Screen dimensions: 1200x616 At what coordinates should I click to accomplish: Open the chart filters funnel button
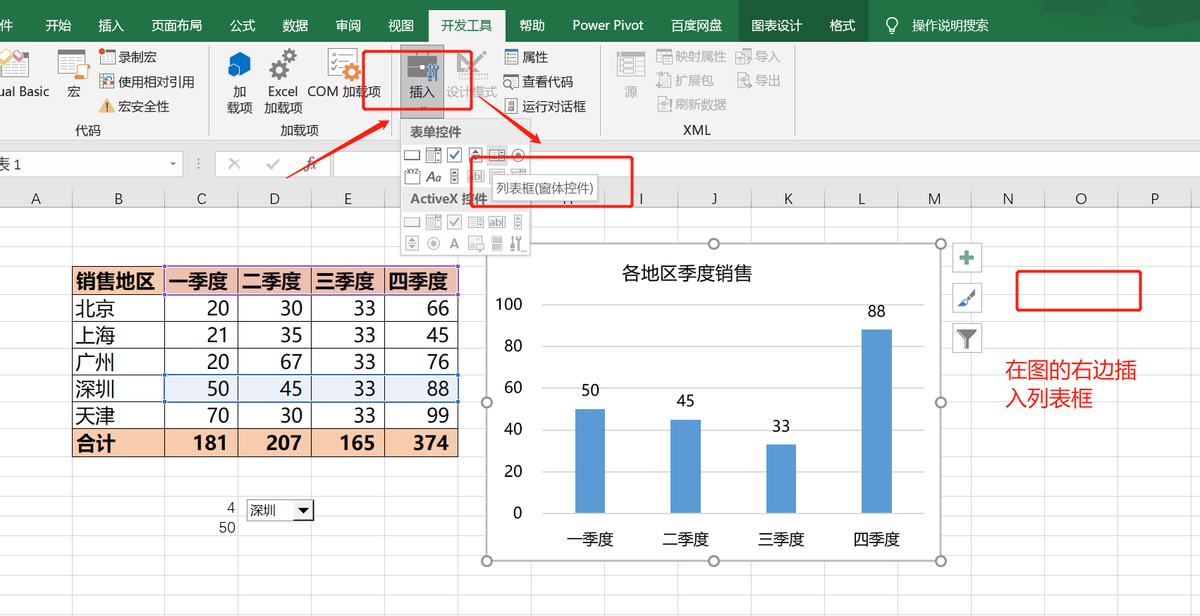coord(966,337)
